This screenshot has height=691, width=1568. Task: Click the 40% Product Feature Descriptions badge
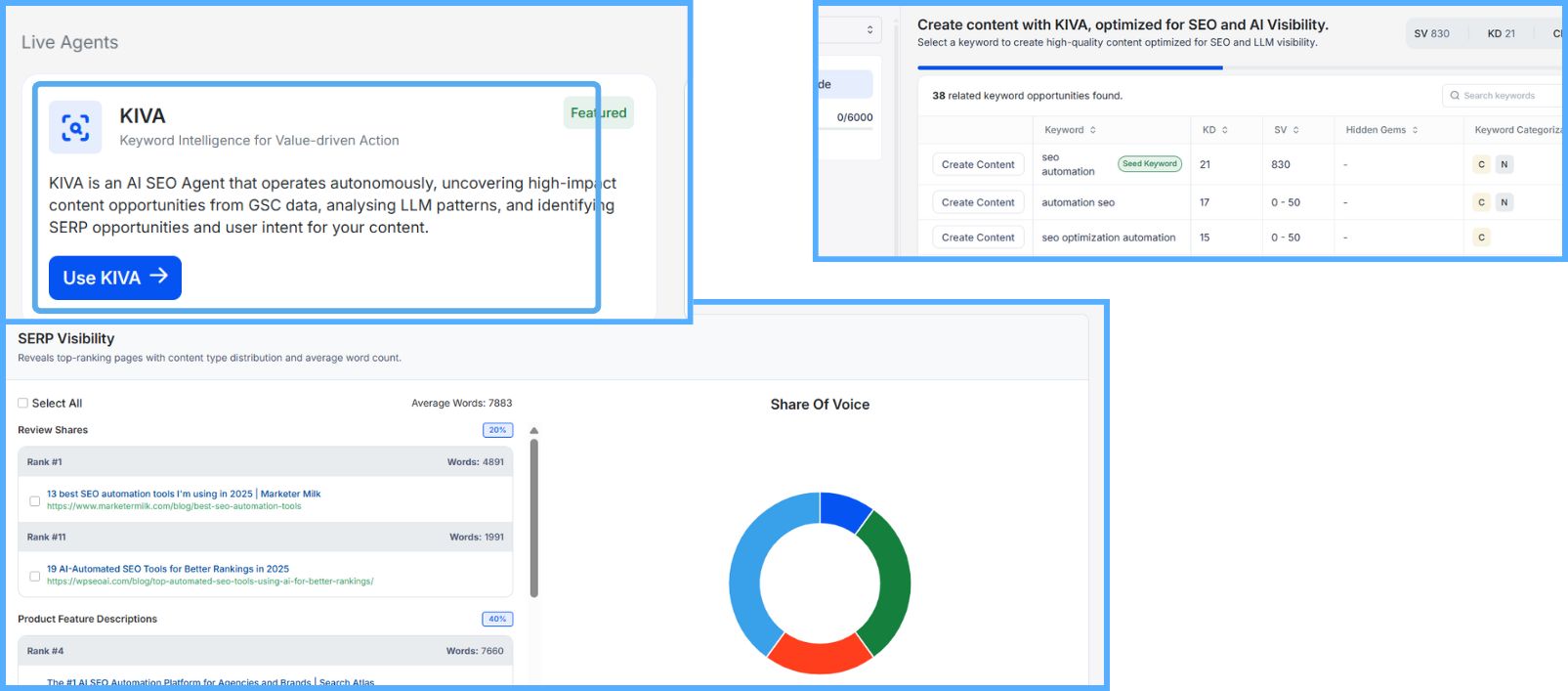pos(497,619)
